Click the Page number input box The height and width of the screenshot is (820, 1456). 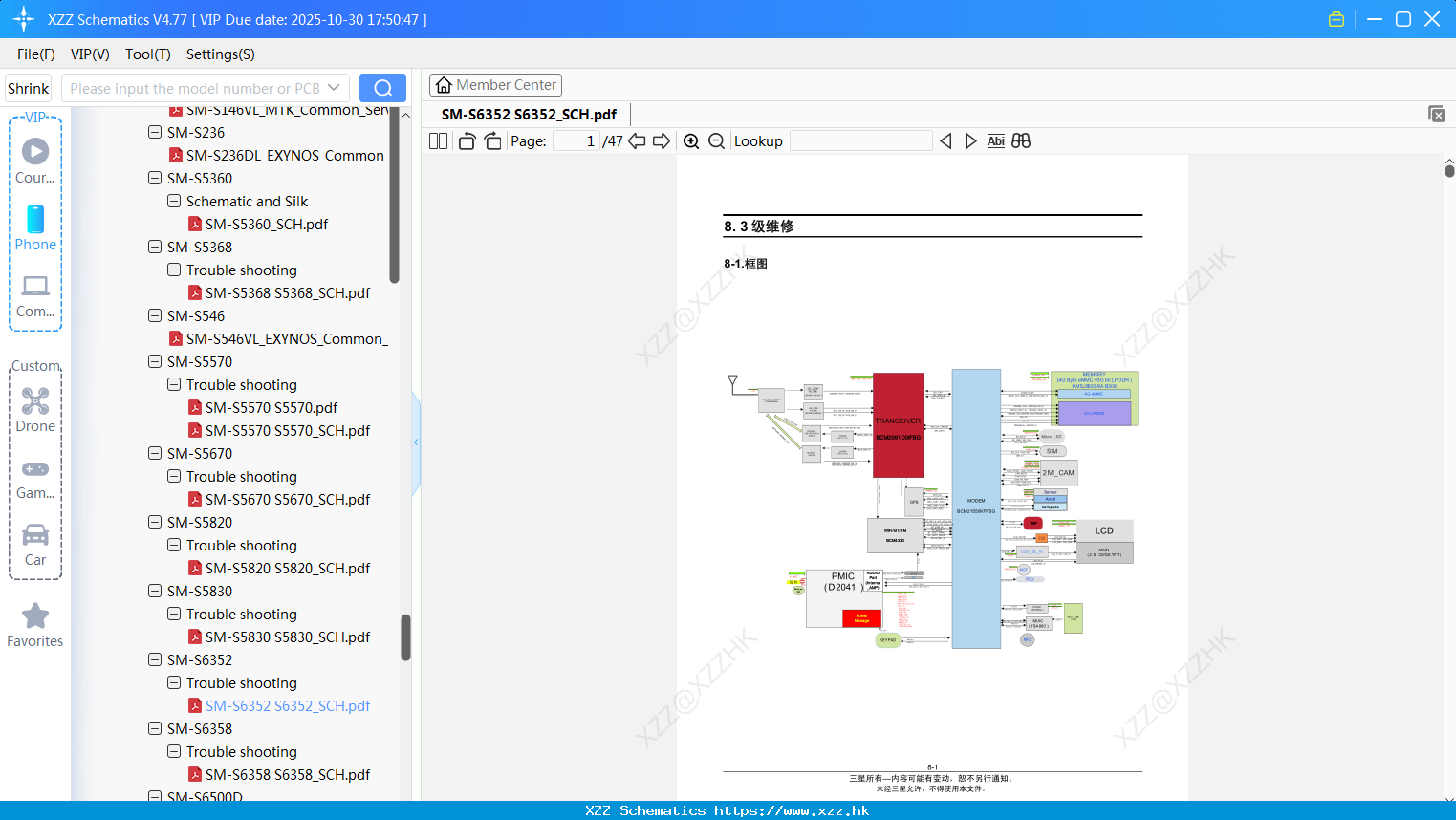pyautogui.click(x=576, y=141)
